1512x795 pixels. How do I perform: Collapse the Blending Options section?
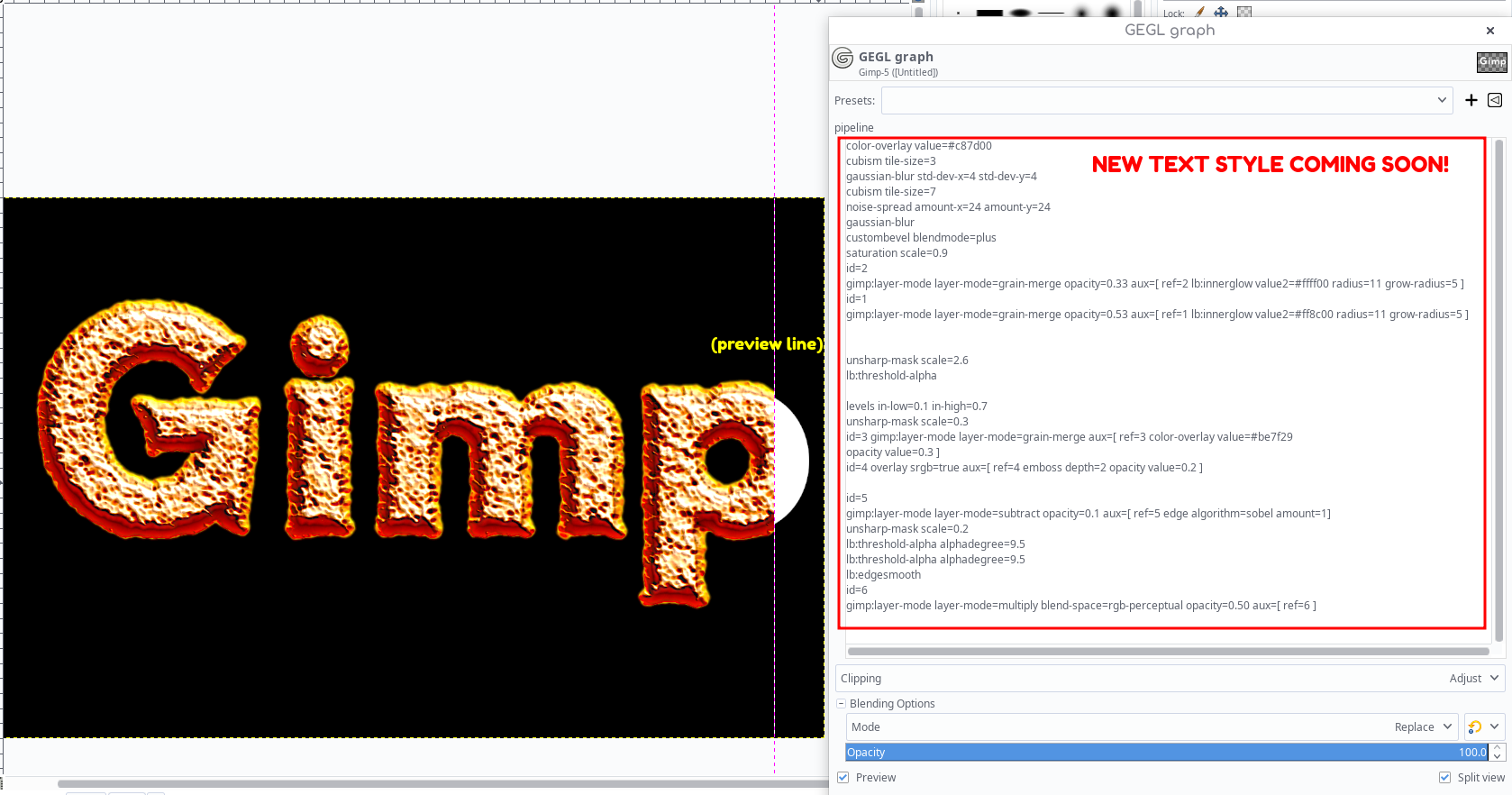pos(842,703)
